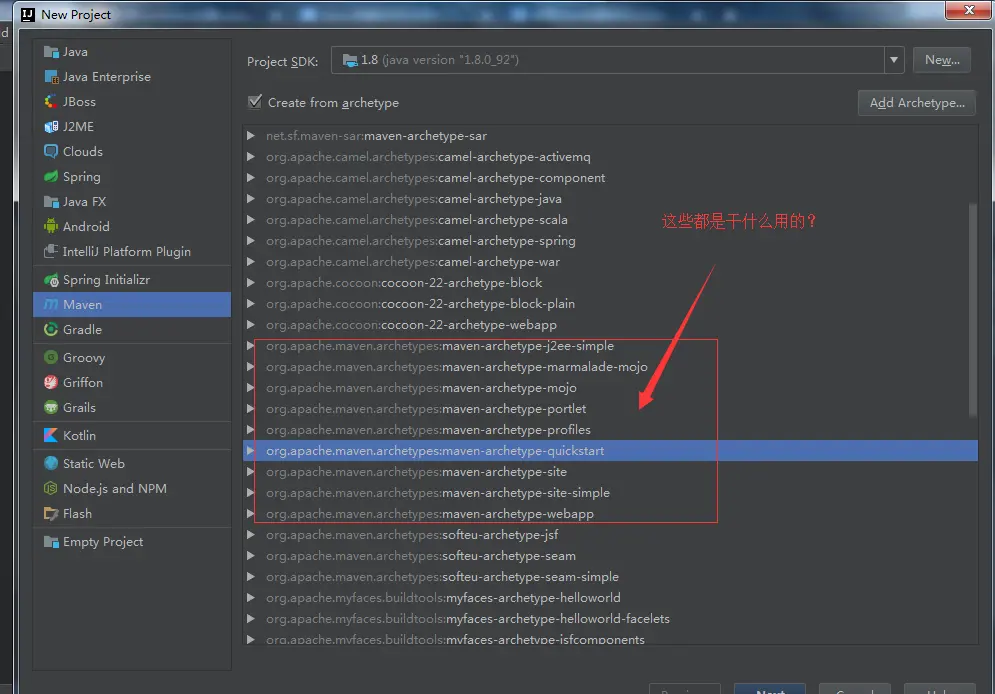Select the Android robot icon
The width and height of the screenshot is (995, 694).
[x=51, y=226]
